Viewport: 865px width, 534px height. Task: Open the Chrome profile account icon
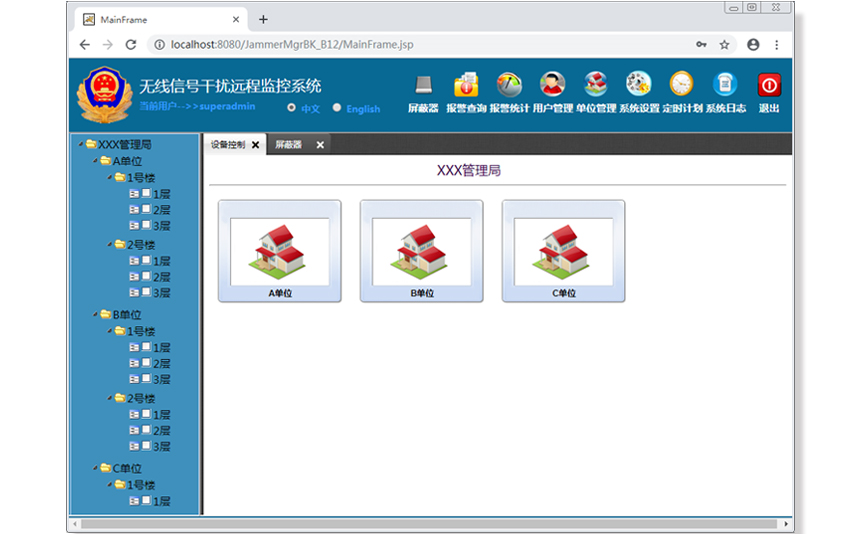click(753, 45)
